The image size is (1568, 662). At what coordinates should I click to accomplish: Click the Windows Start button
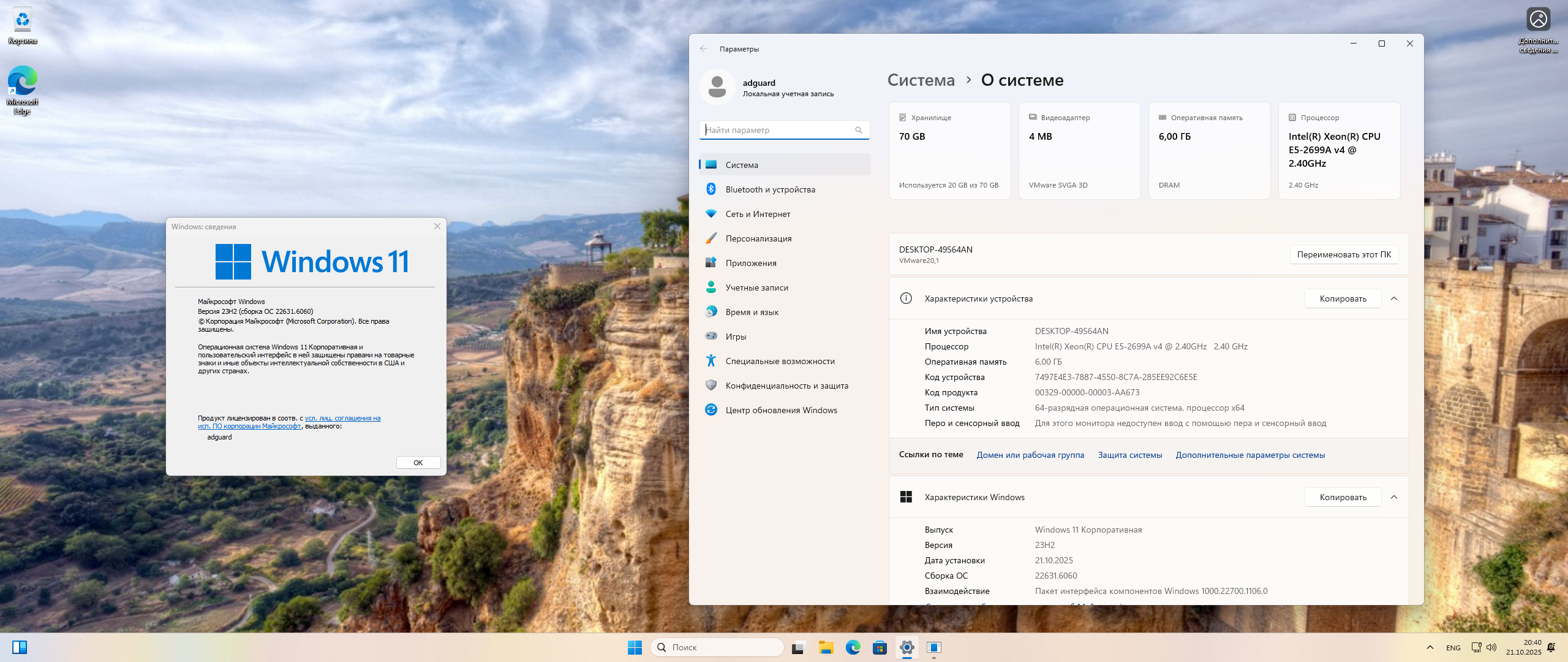click(x=635, y=647)
